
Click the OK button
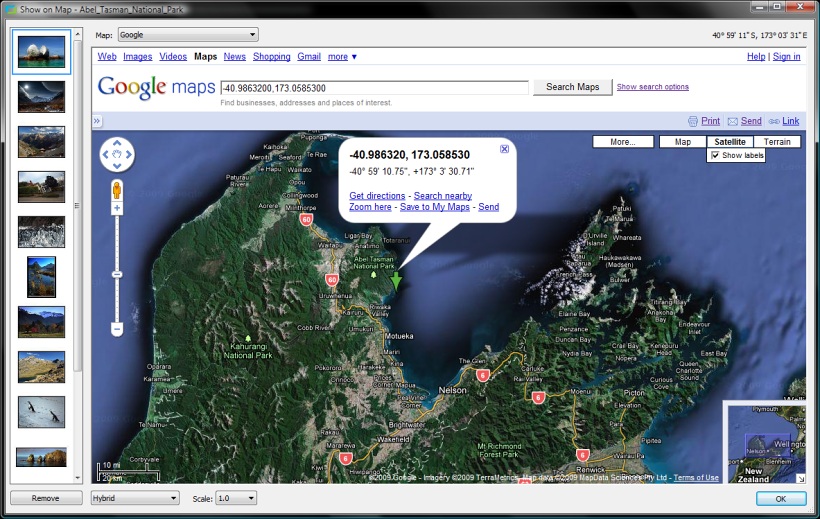click(x=781, y=499)
